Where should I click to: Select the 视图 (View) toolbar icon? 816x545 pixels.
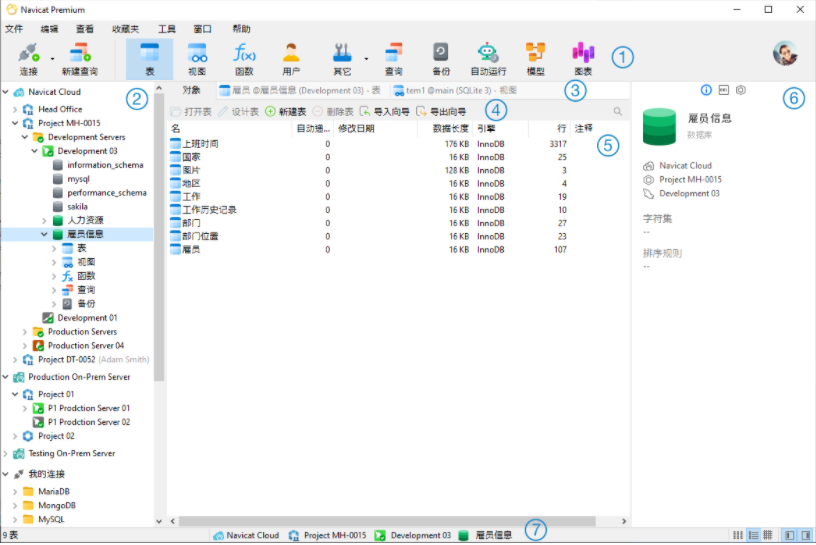coord(197,59)
